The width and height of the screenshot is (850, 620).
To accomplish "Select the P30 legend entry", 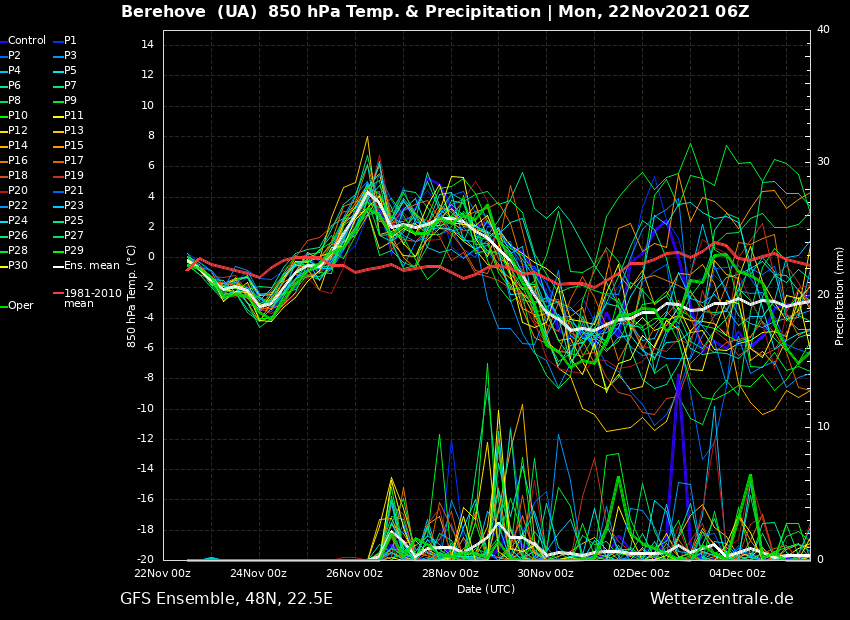I will pos(18,266).
